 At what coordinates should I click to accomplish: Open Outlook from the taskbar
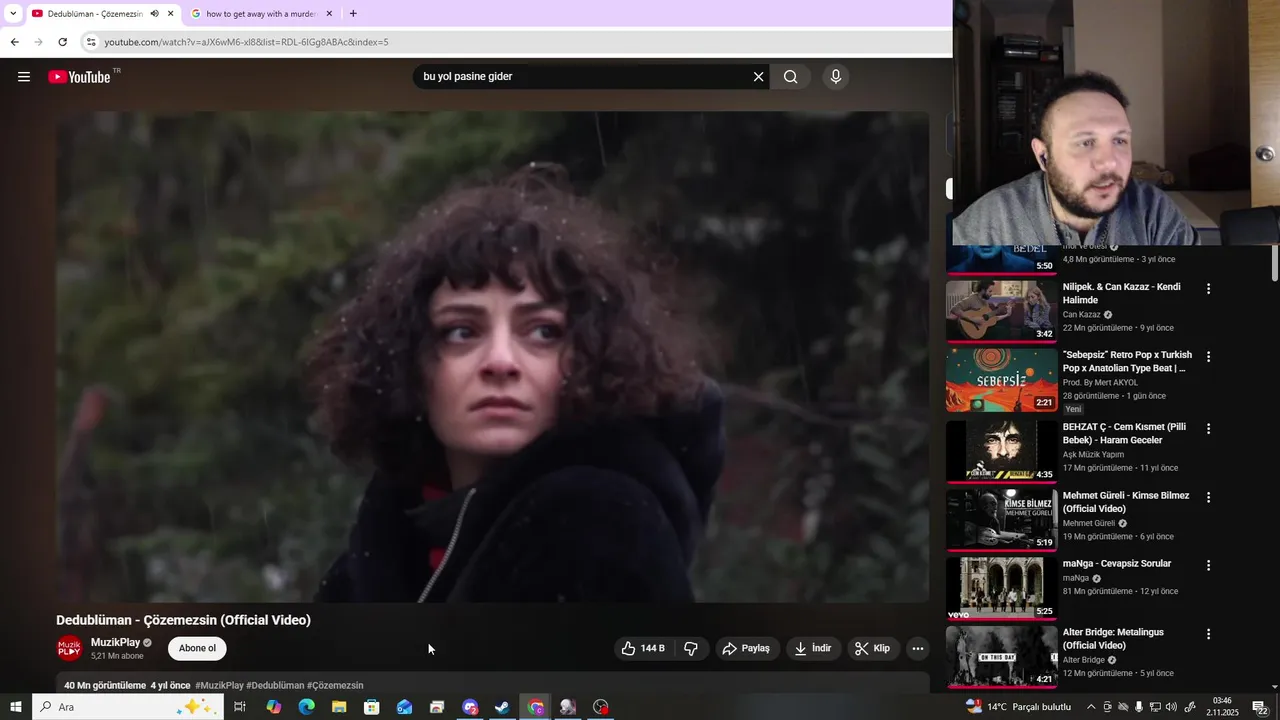(x=404, y=707)
